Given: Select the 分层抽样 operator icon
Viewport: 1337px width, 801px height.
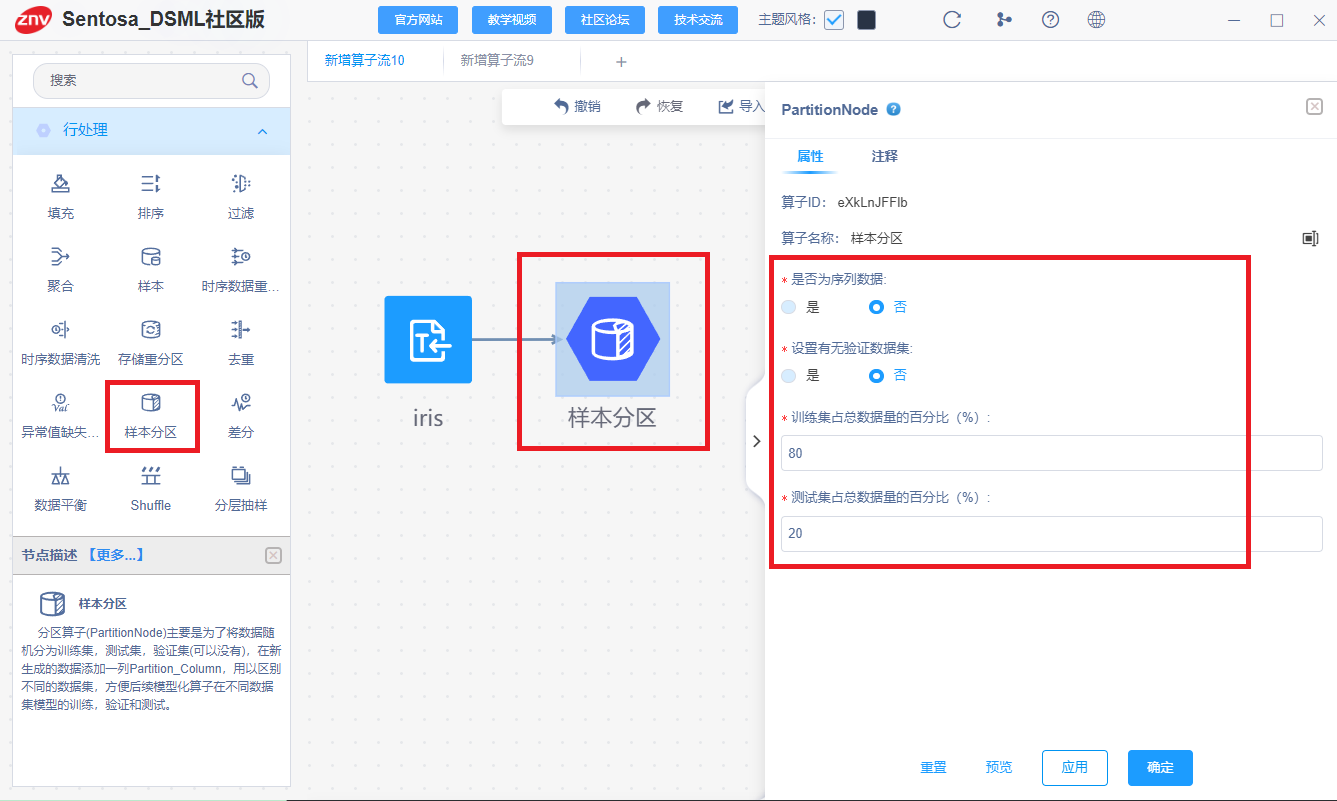Looking at the screenshot, I should (240, 476).
